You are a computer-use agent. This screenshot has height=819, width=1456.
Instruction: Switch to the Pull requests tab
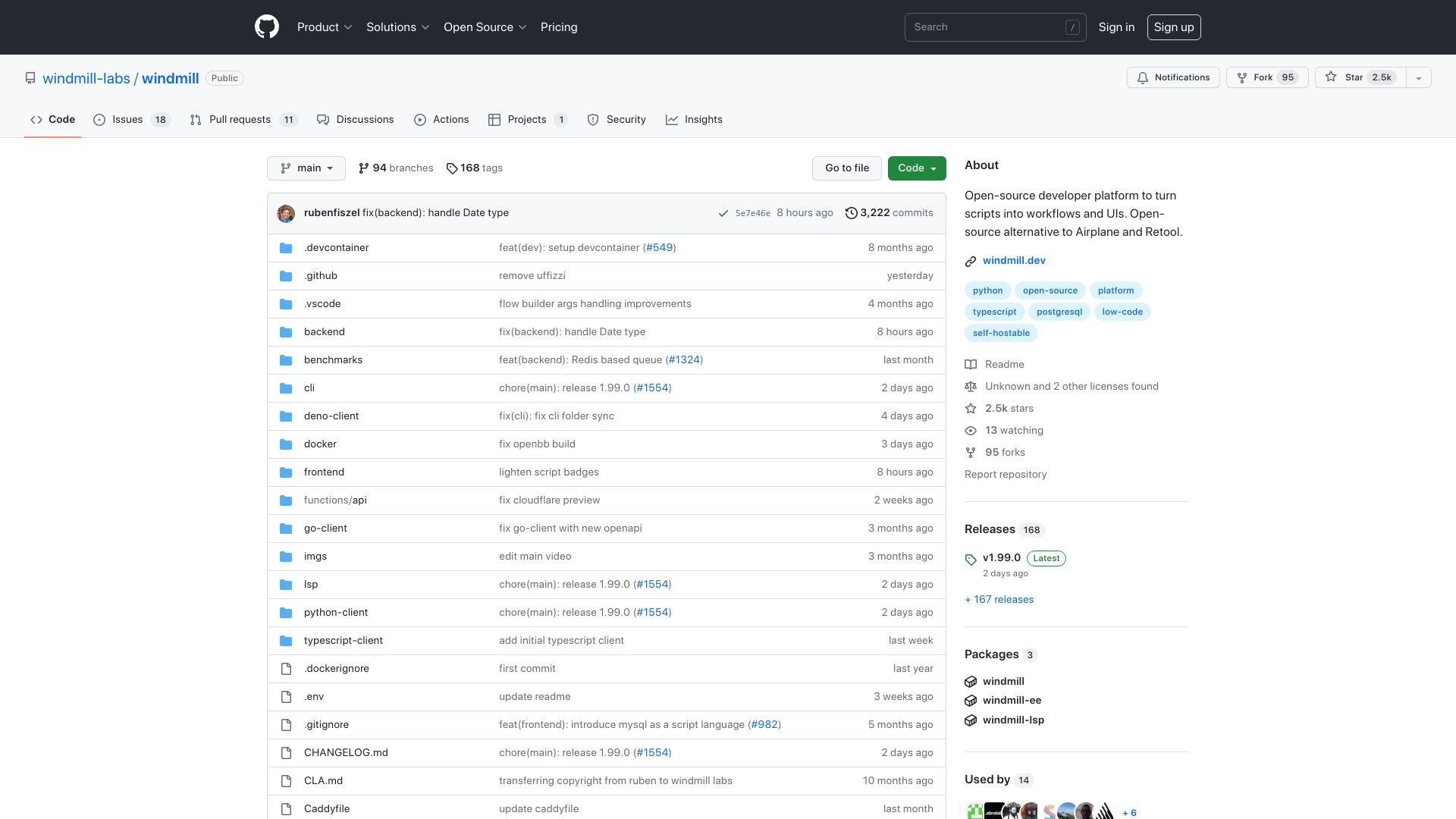(x=243, y=120)
